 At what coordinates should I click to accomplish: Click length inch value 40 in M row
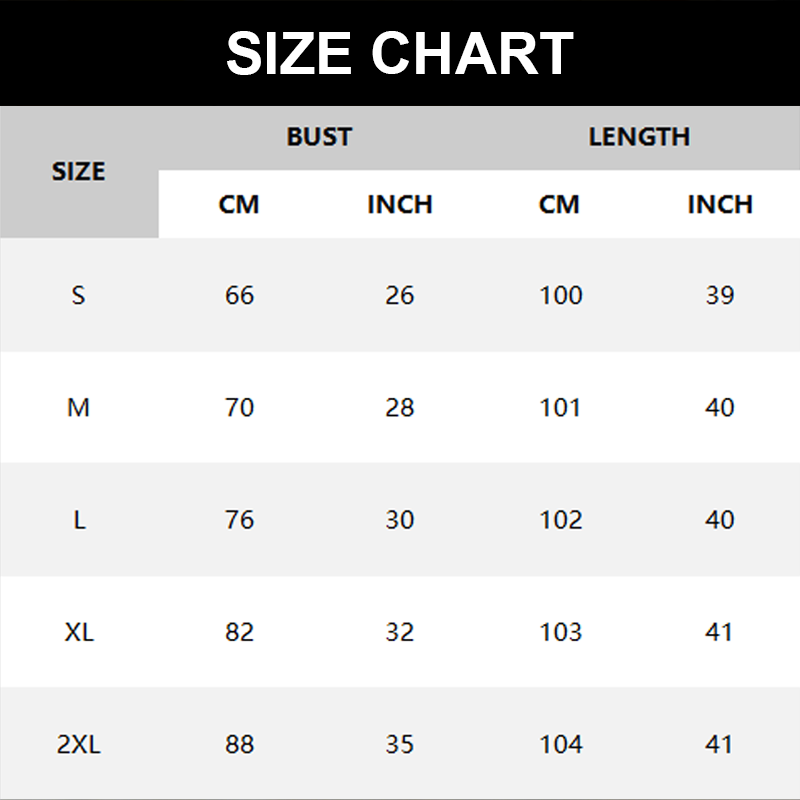tap(720, 408)
